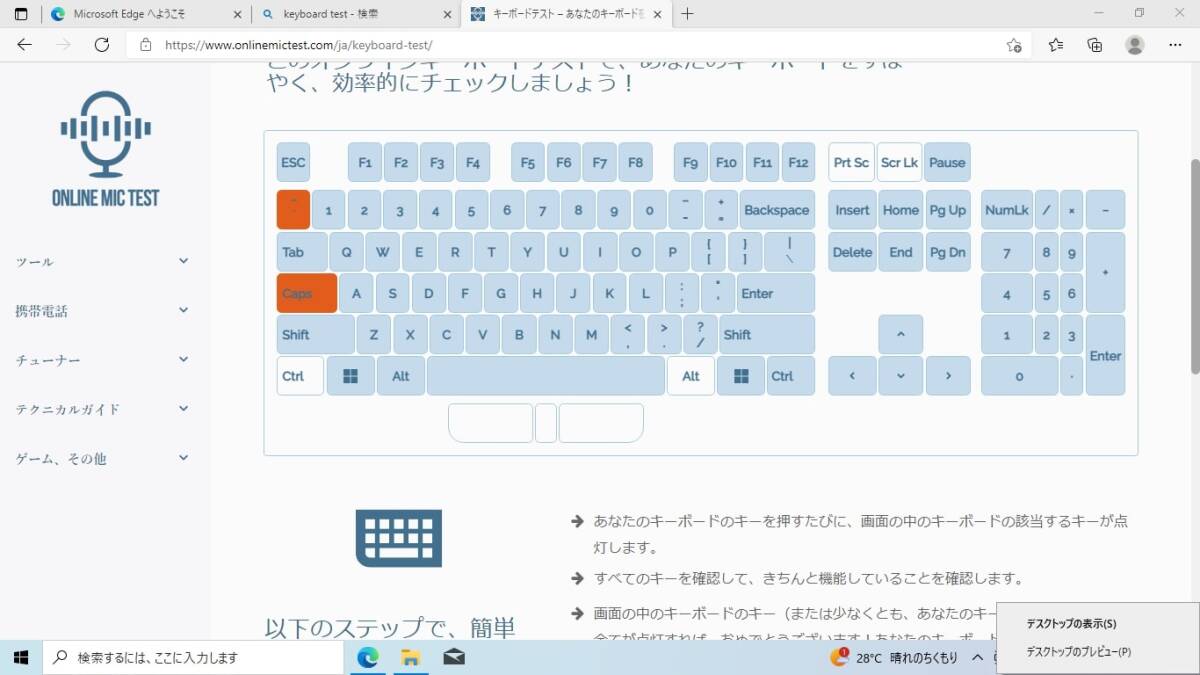Click the Online Mic Test logo
The width and height of the screenshot is (1200, 675).
coord(105,149)
